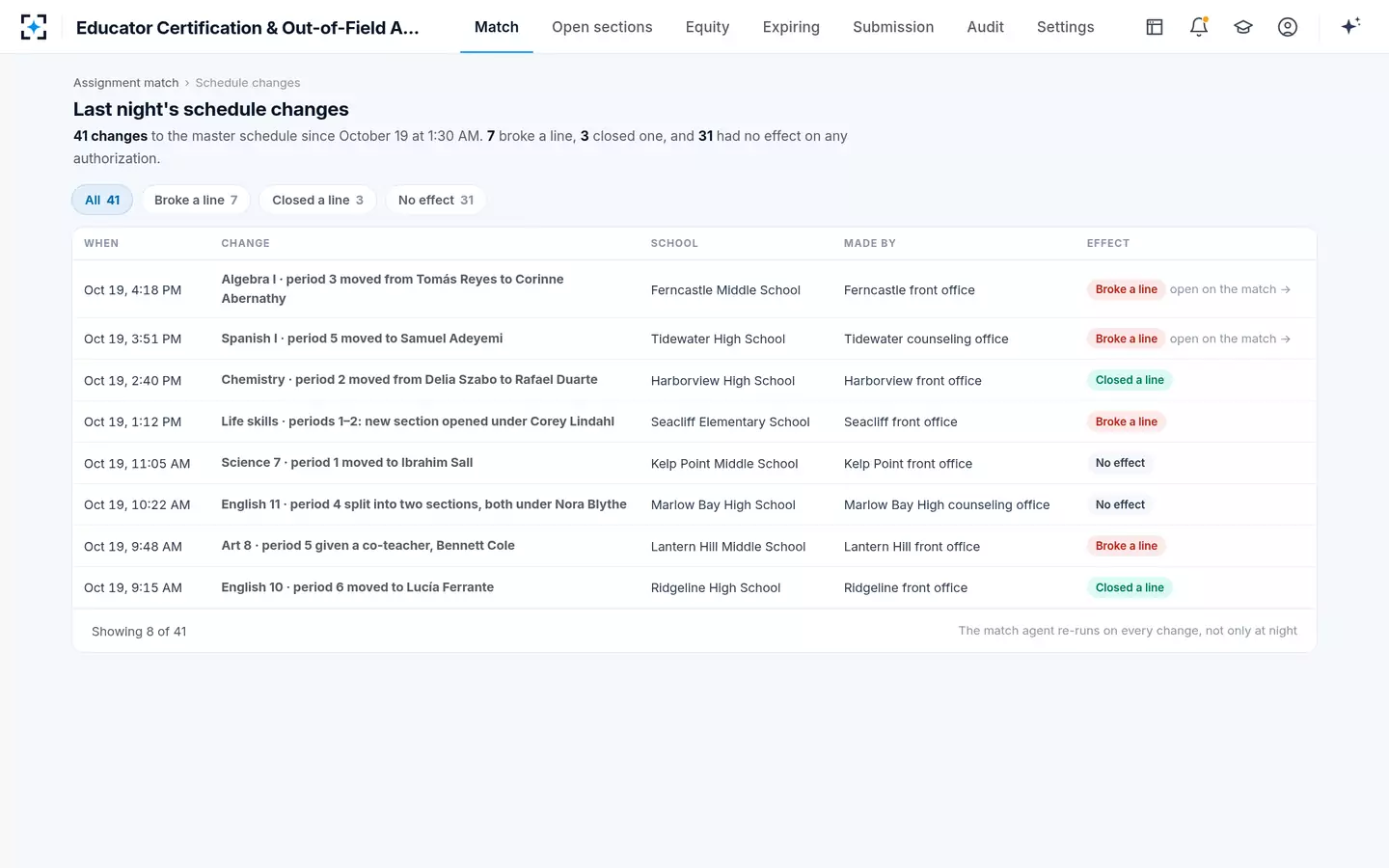Select the Expiring tab
1389x868 pixels.
click(x=791, y=27)
